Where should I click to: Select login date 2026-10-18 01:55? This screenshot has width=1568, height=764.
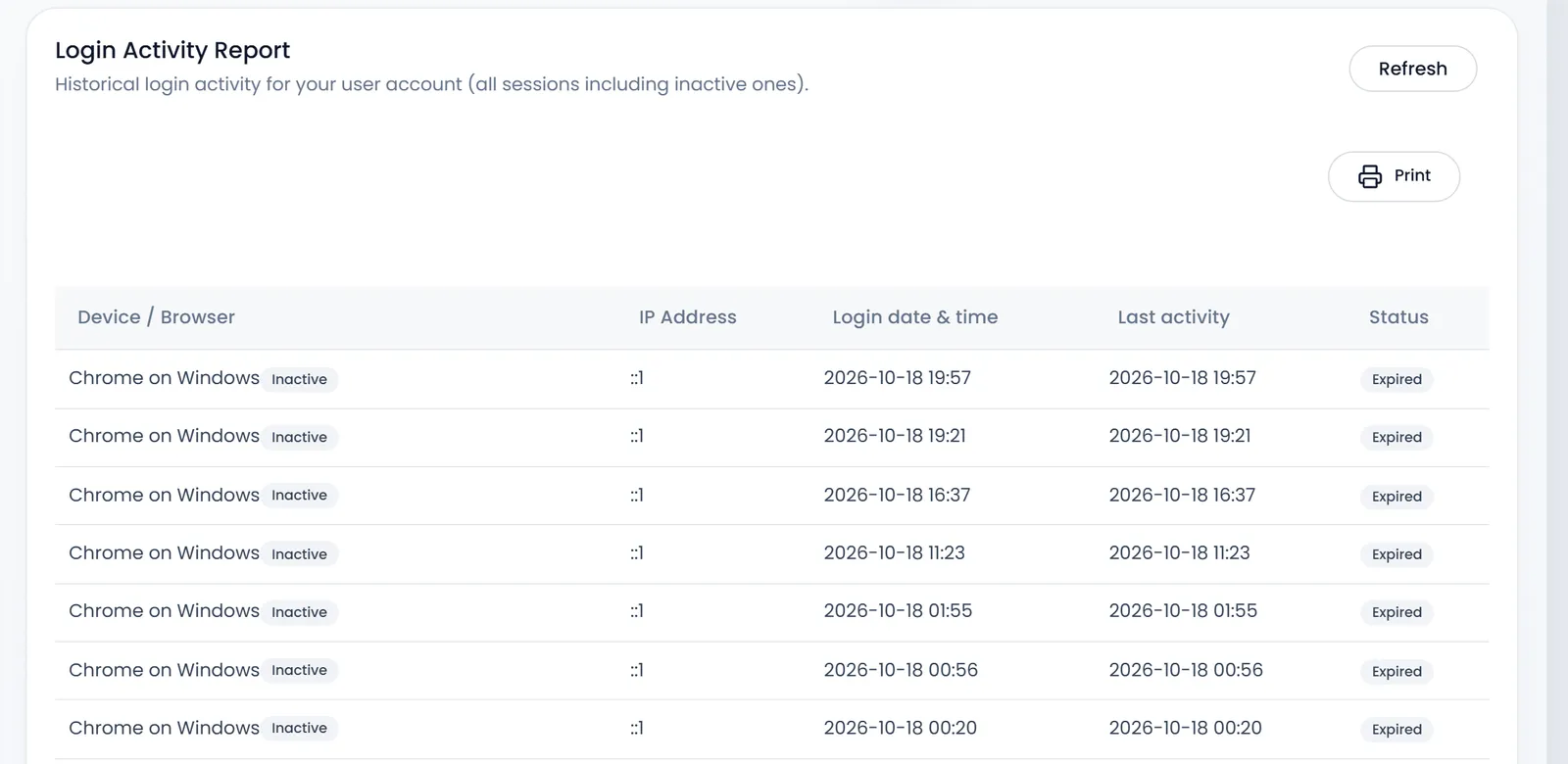(x=898, y=611)
